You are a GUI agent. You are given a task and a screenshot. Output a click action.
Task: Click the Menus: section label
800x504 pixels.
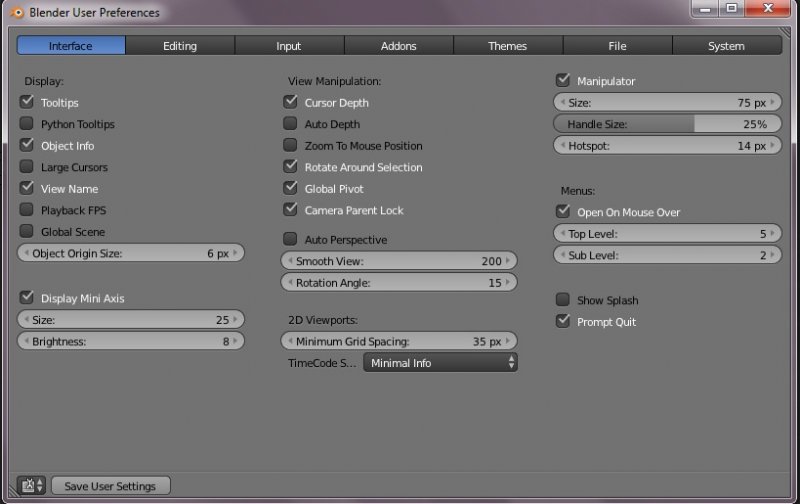(x=578, y=191)
